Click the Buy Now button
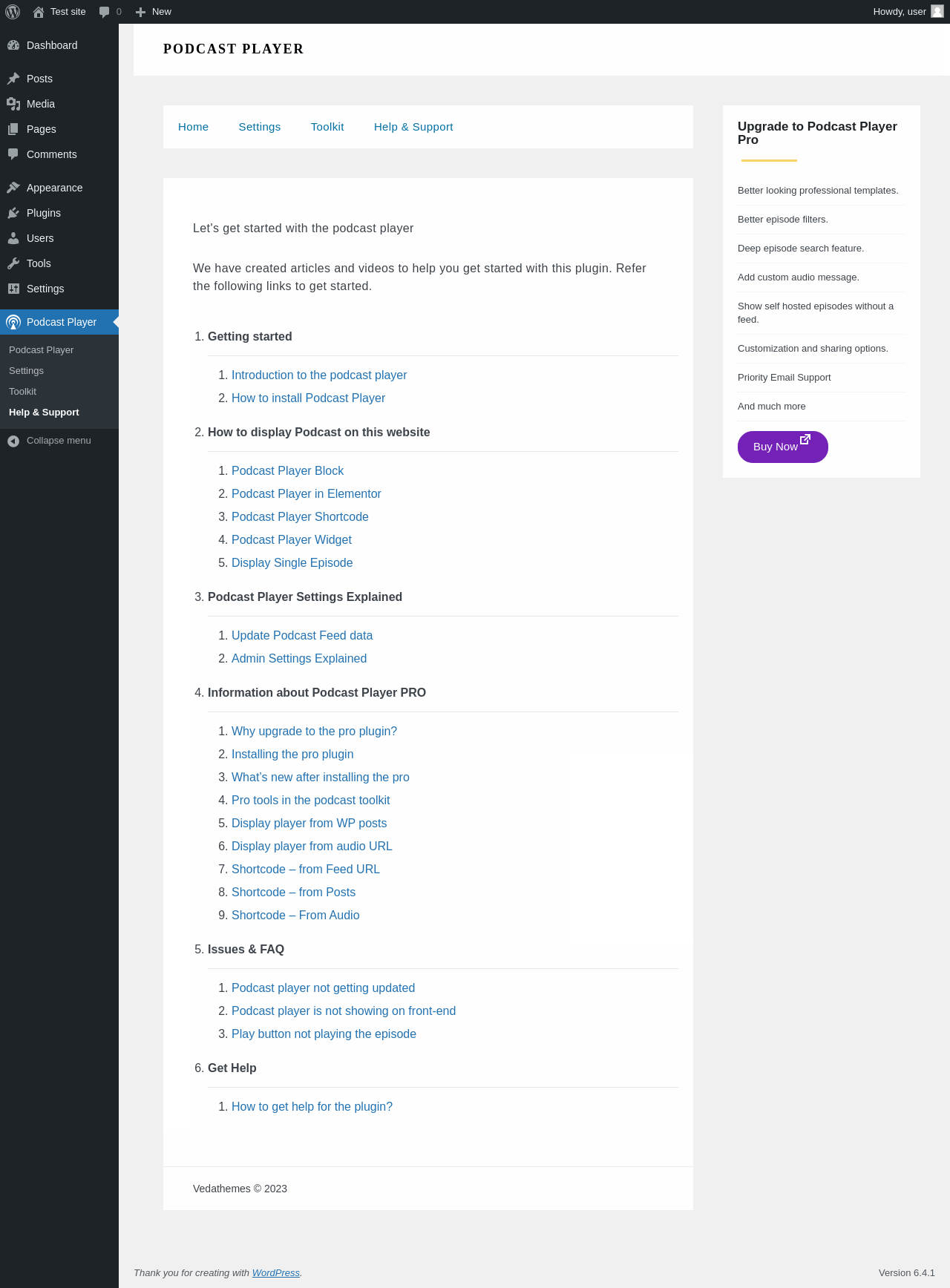 tap(782, 447)
